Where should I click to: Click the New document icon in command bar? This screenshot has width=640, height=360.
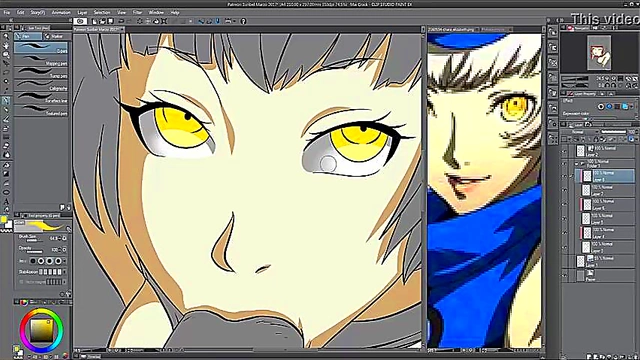[95, 21]
